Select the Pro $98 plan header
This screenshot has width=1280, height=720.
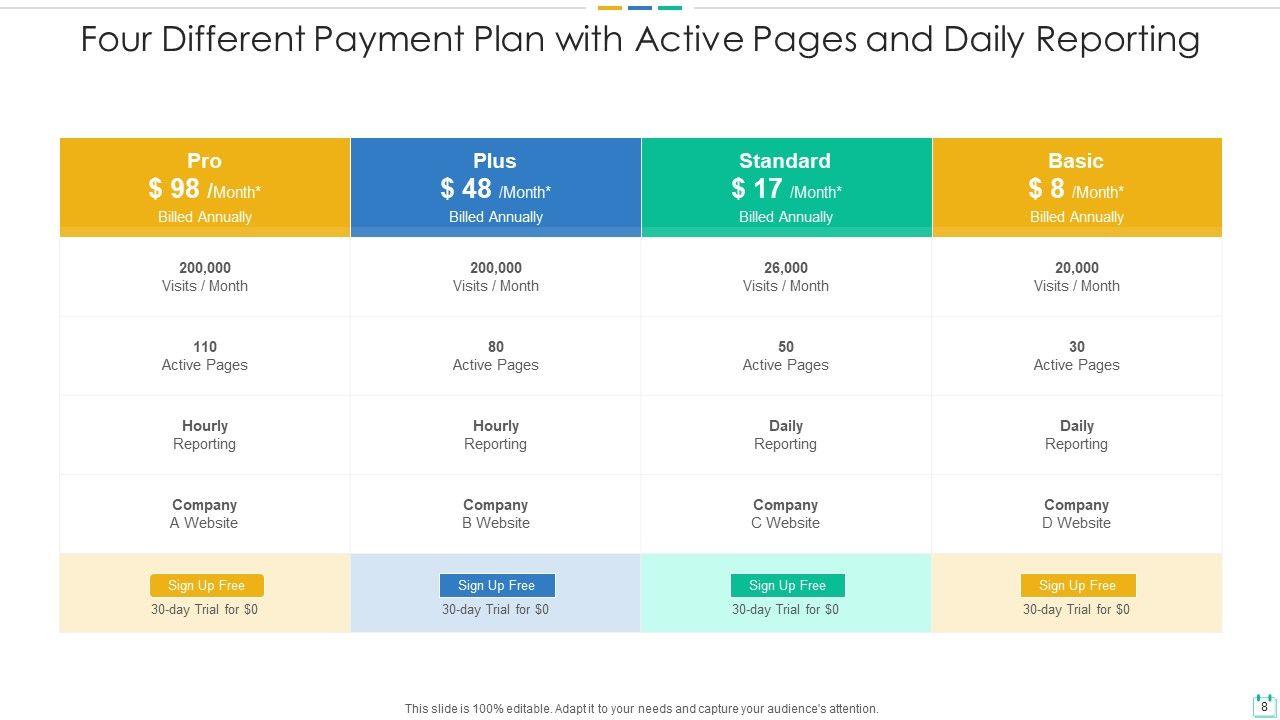click(205, 187)
